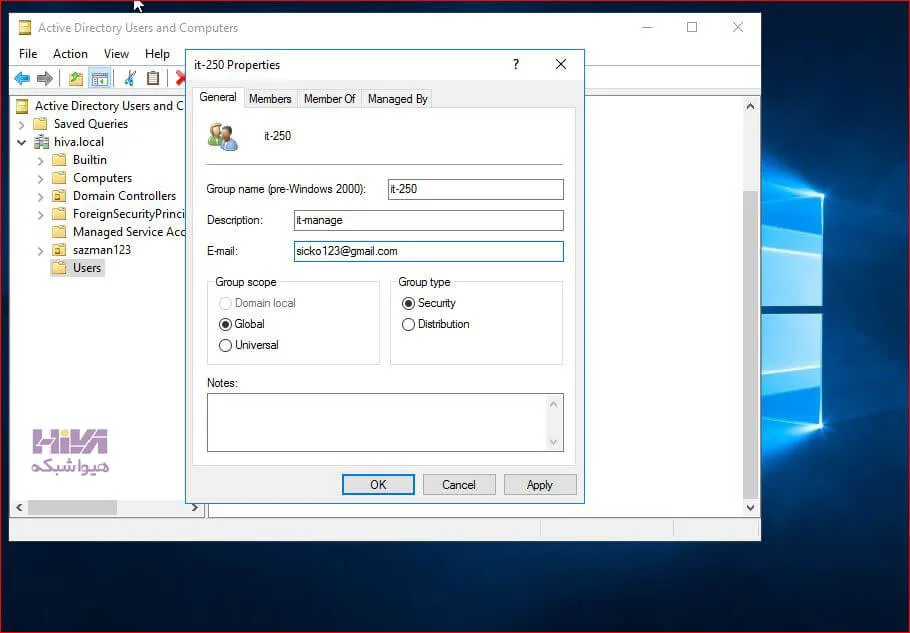Select the Domain local scope option
Viewport: 910px width, 633px height.
coord(225,303)
